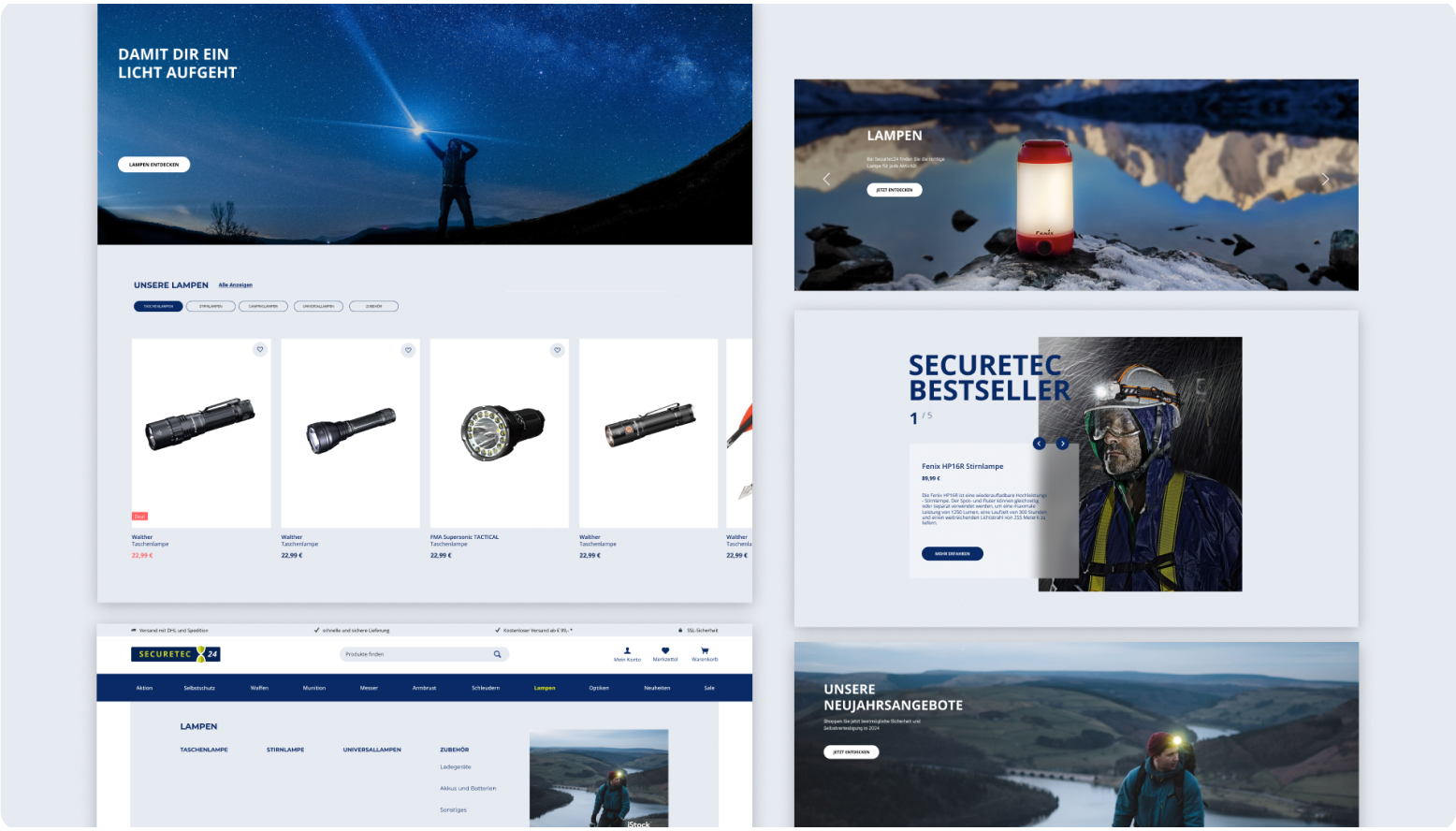Select the Taschenlampen filter pill

click(x=158, y=306)
